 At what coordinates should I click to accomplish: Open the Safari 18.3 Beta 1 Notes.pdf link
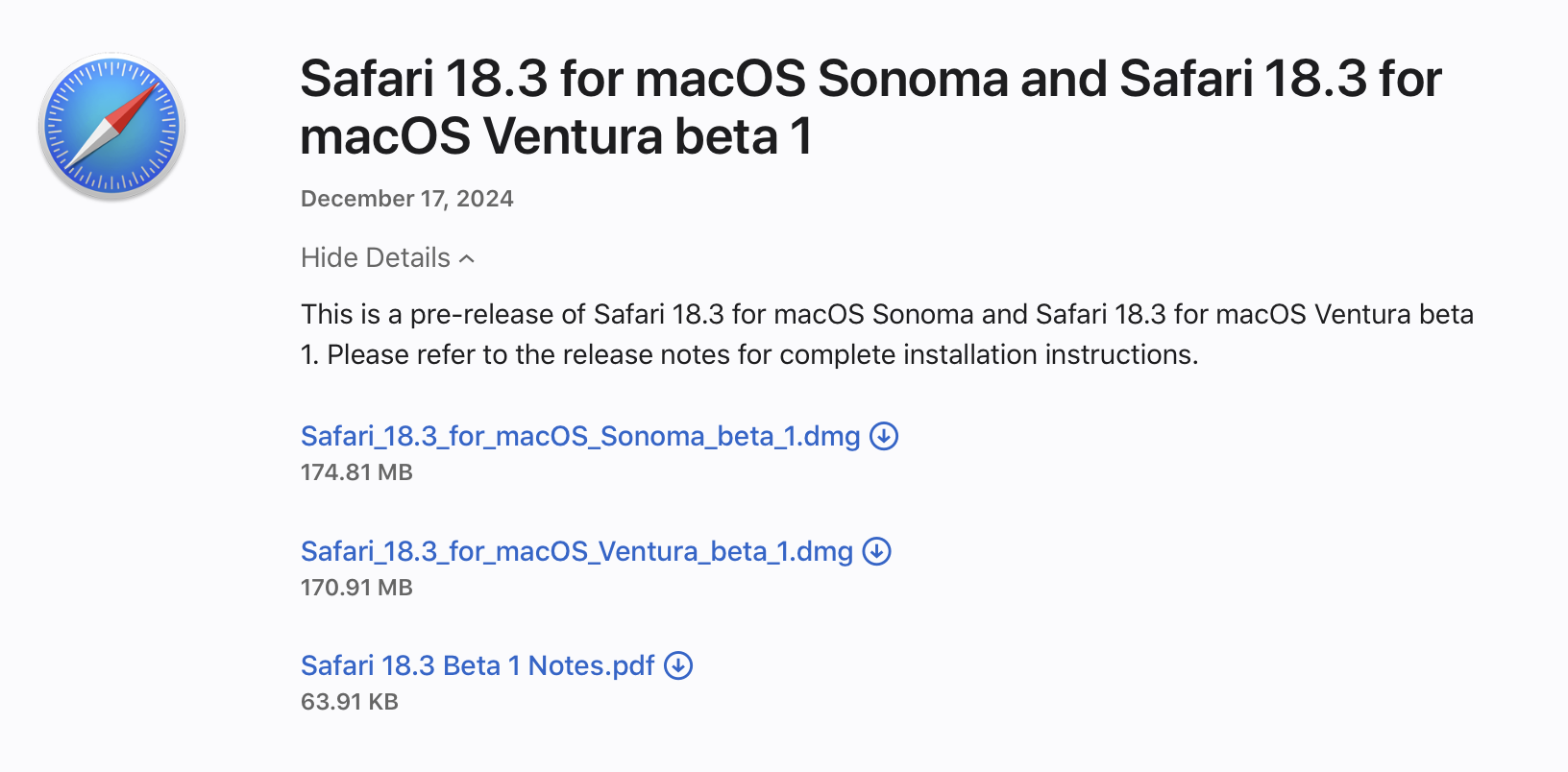[478, 666]
